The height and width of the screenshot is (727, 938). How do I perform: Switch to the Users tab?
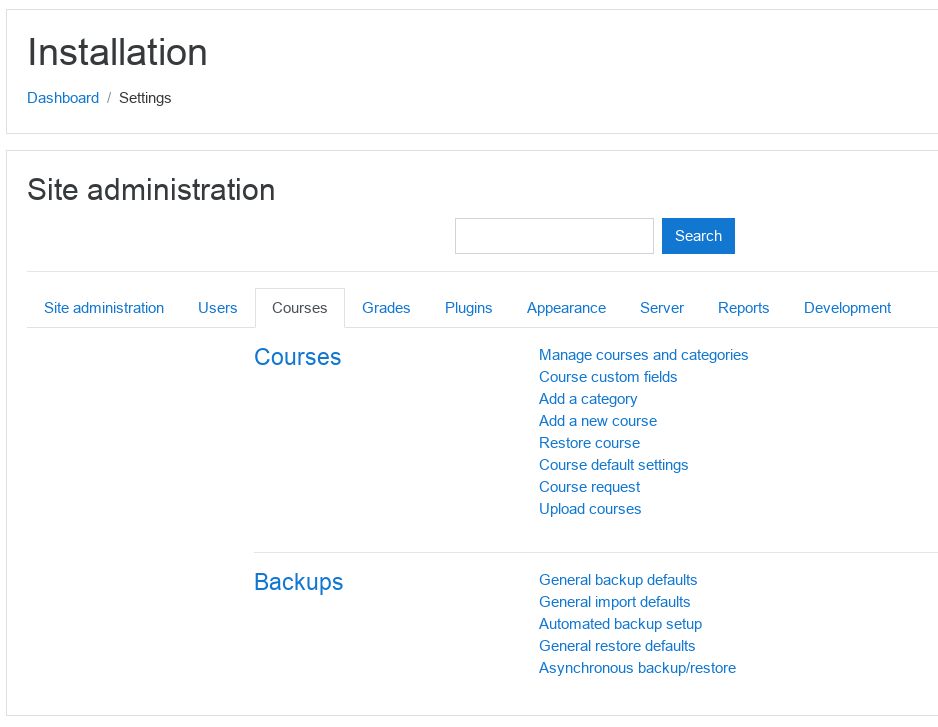tap(218, 308)
